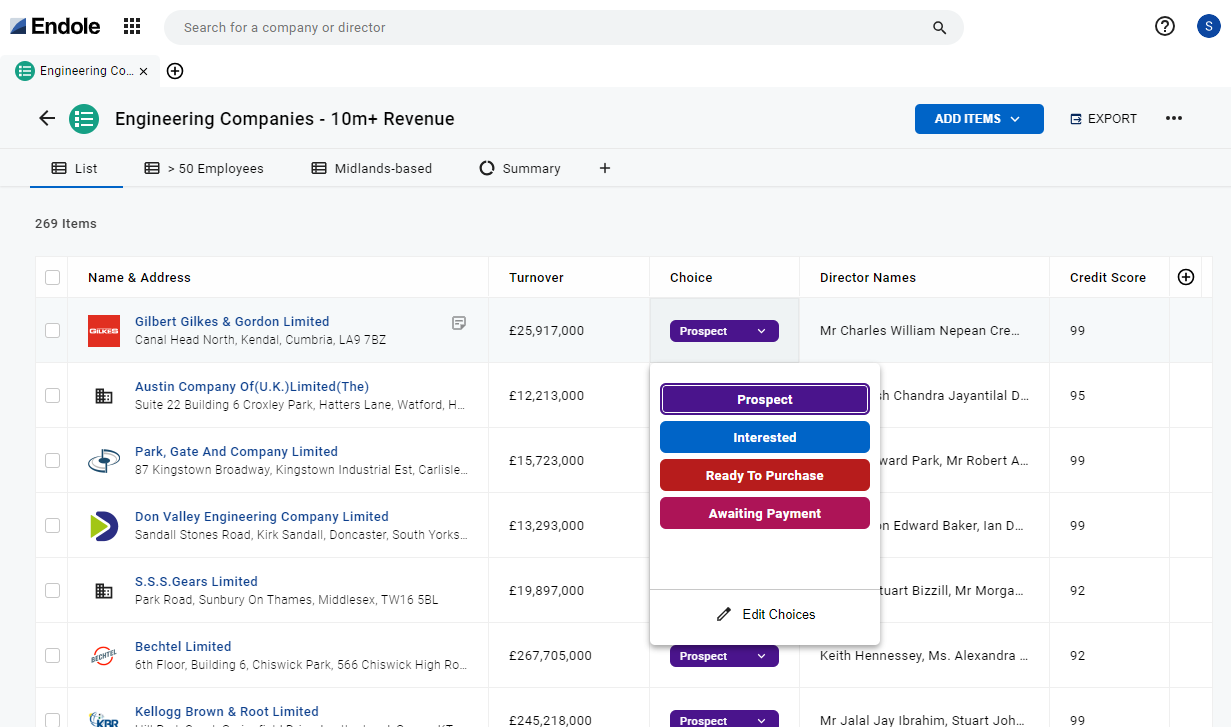
Task: Click Park, Gate And Company logo
Action: pos(104,461)
